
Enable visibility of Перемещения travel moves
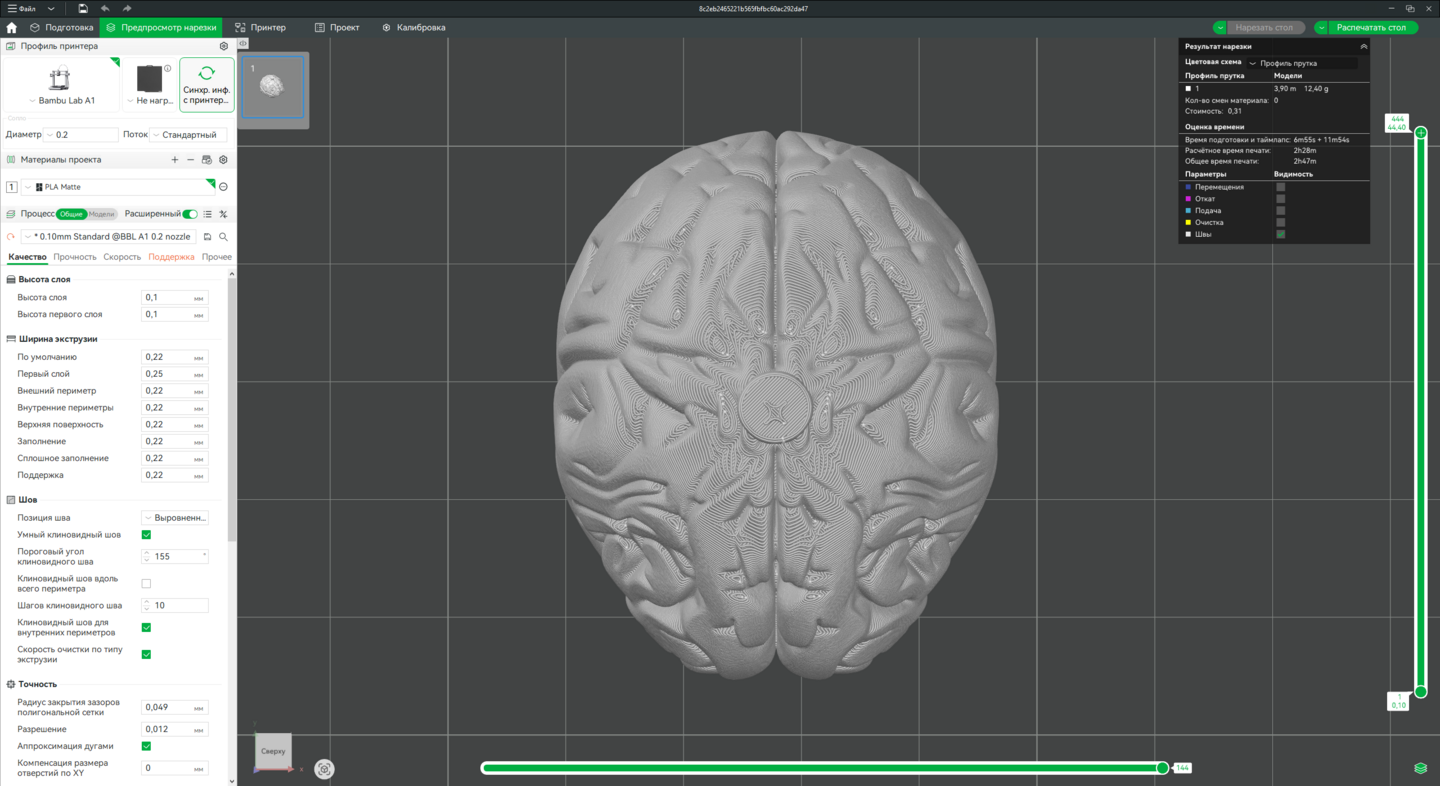(1280, 187)
